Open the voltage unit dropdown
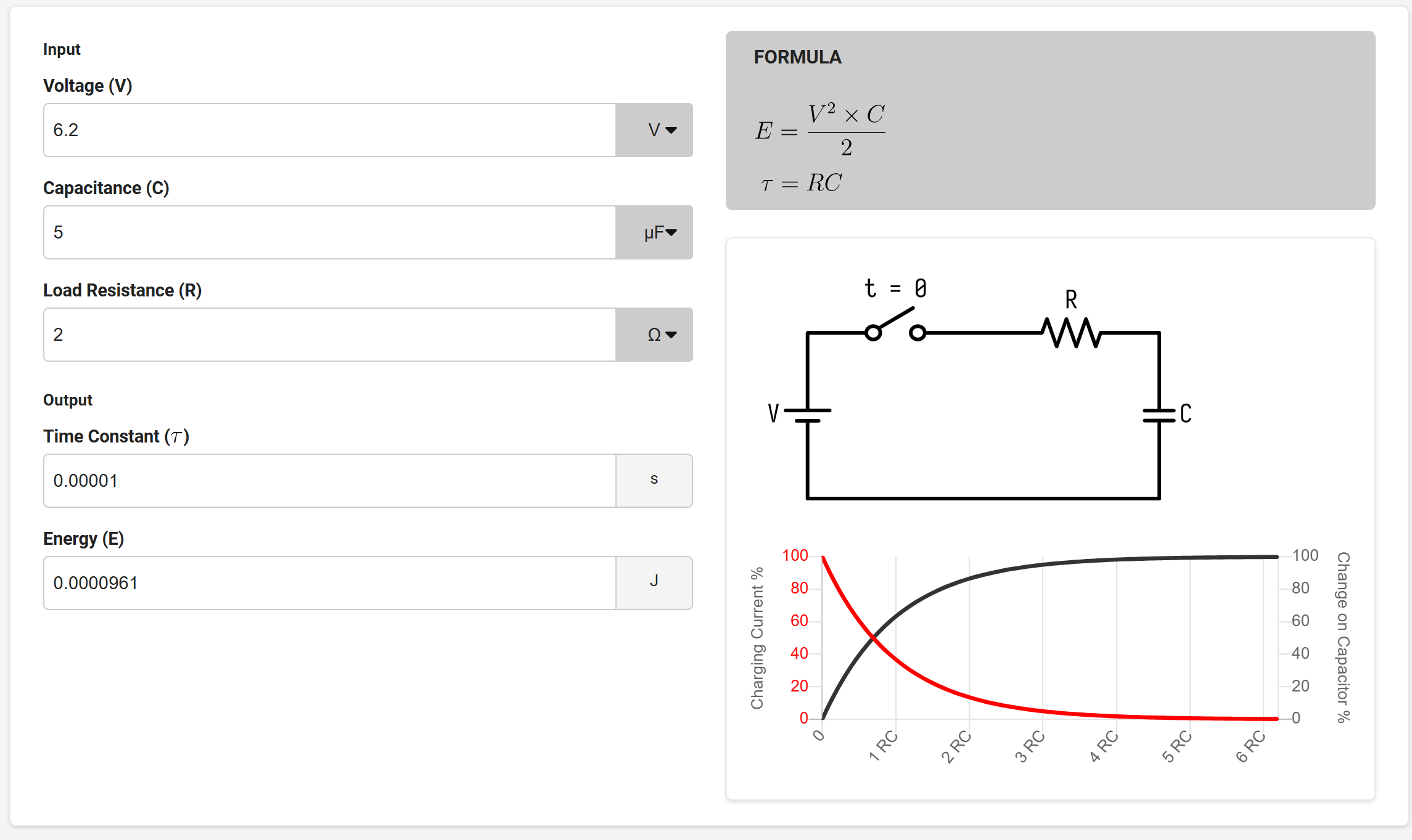The image size is (1412, 840). click(x=654, y=130)
